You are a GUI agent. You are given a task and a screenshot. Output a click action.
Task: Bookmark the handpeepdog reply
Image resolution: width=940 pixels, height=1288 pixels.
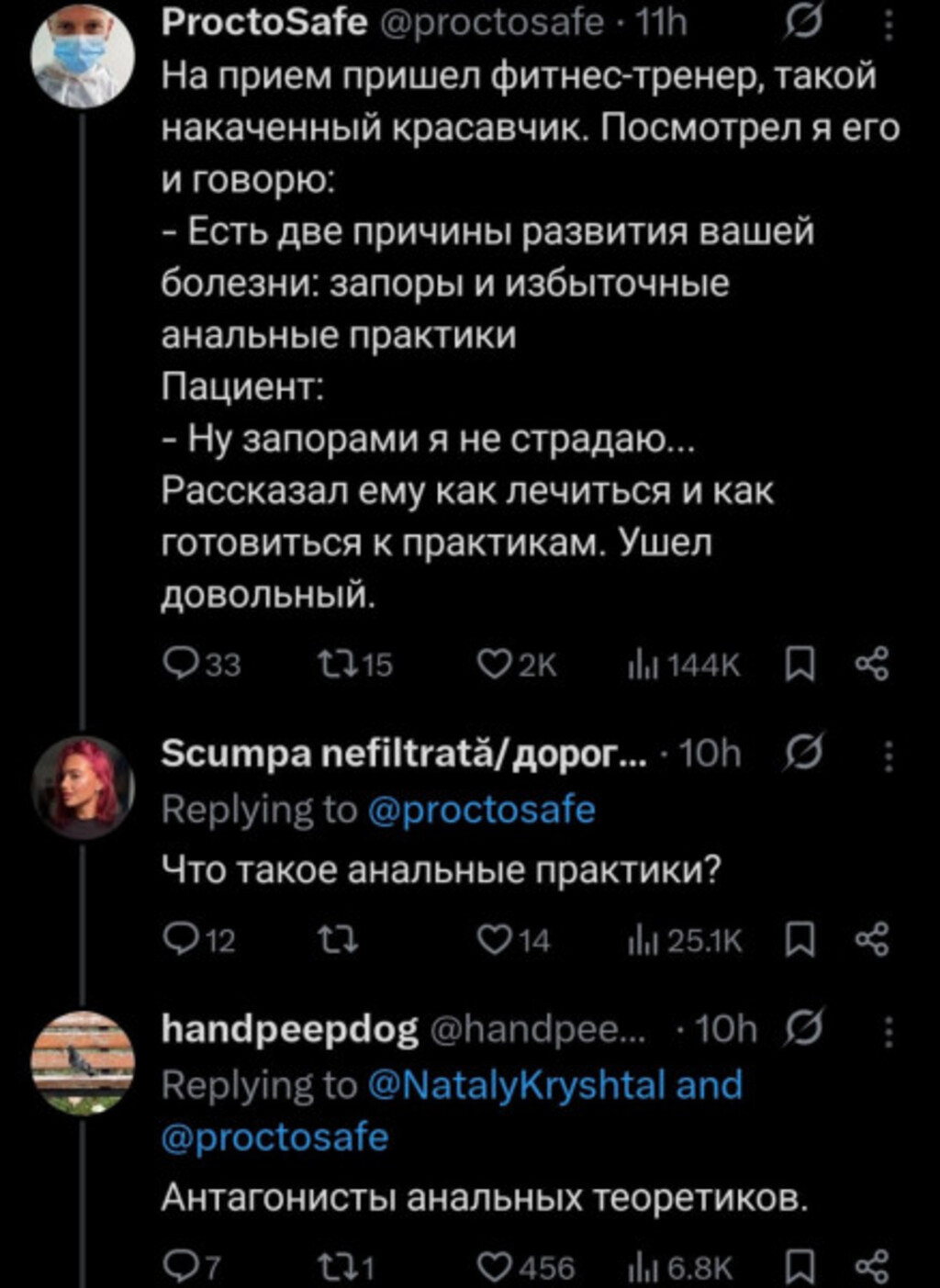(x=800, y=1267)
